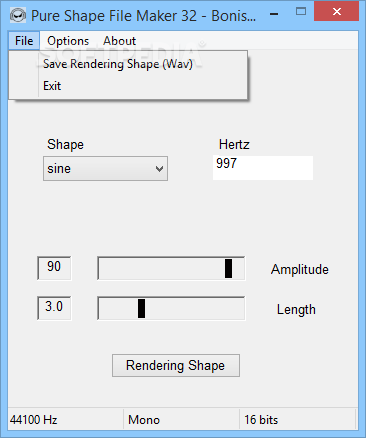
Task: Click the Length slider track right side
Action: click(195, 308)
